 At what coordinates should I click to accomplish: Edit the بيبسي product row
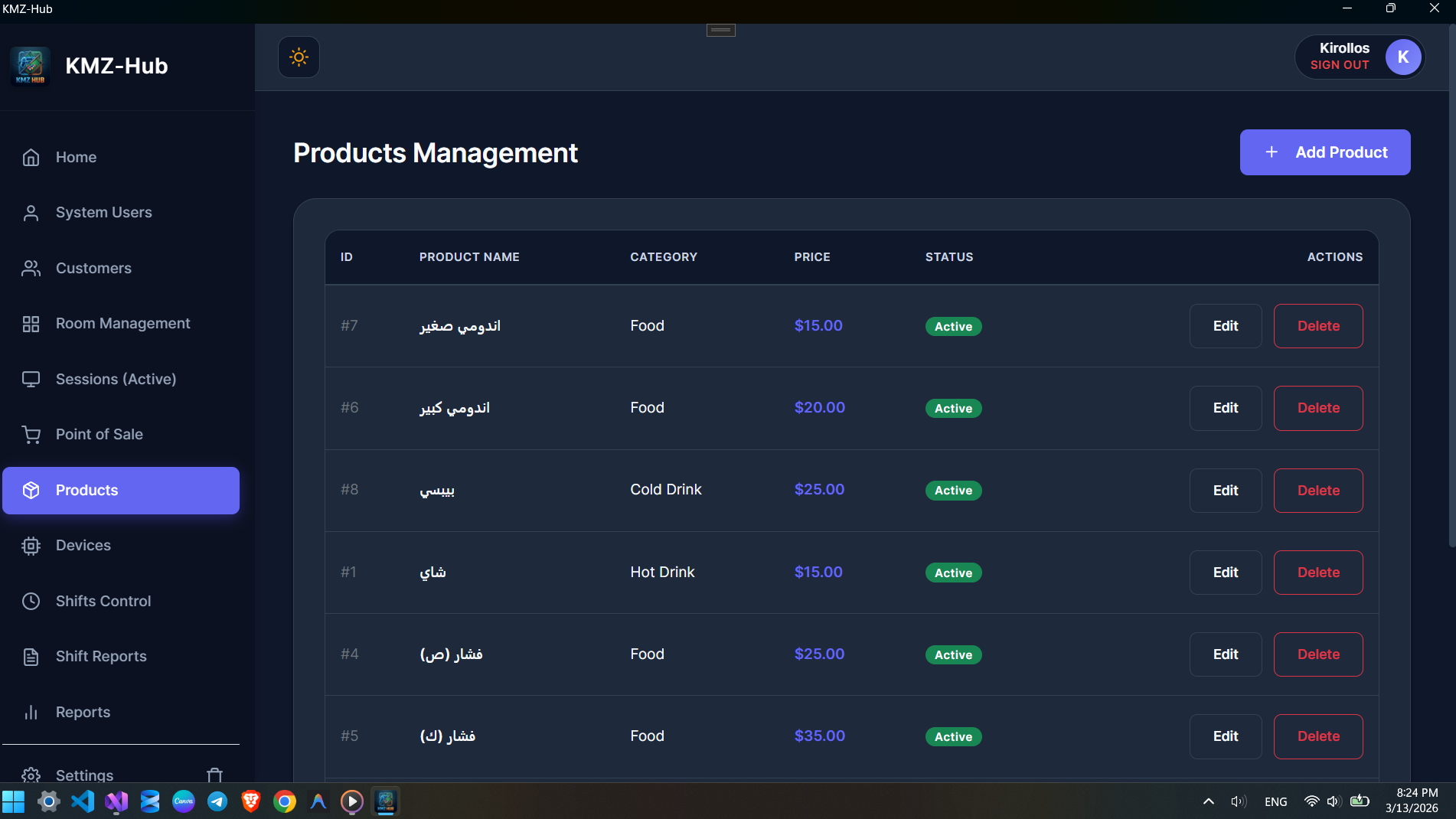point(1225,491)
